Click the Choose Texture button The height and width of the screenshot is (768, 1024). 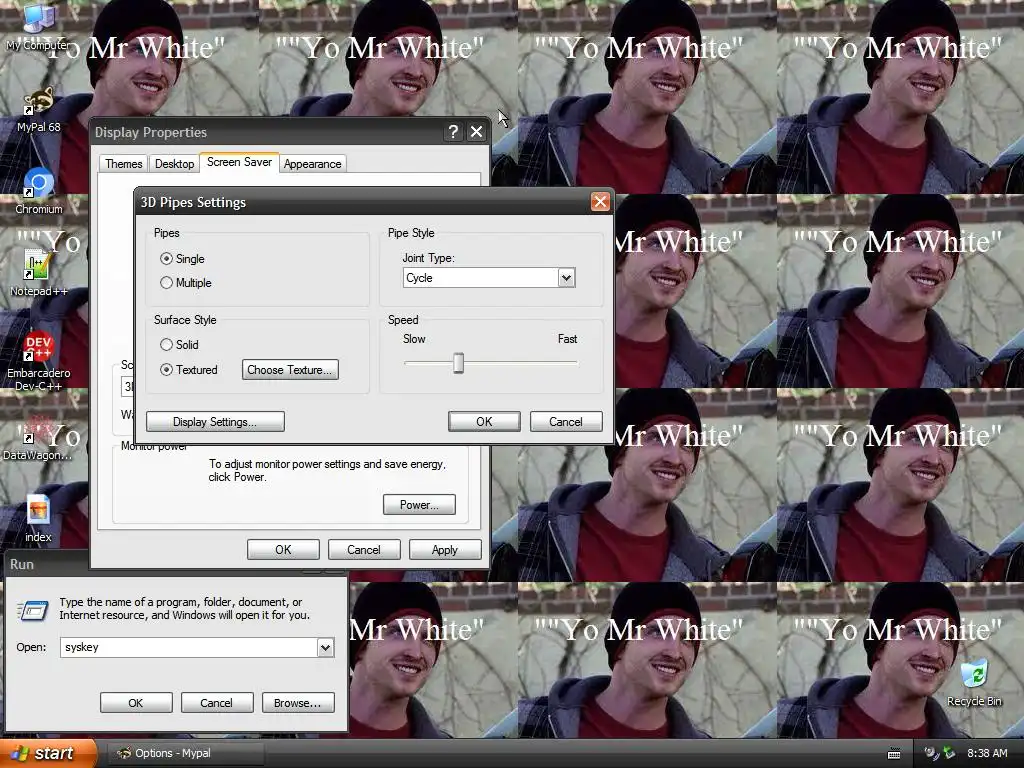290,370
